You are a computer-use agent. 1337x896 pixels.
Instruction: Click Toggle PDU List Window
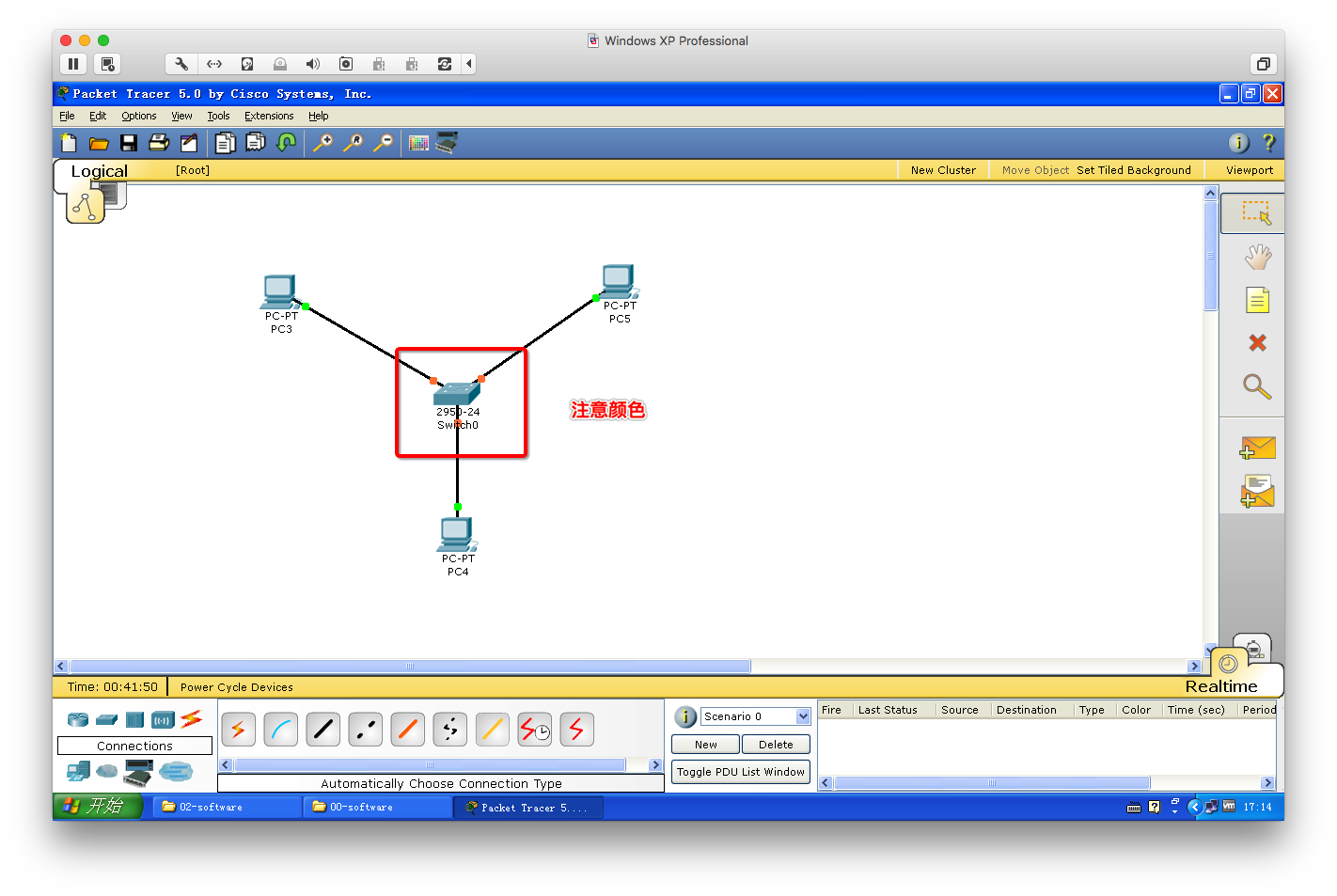[741, 772]
